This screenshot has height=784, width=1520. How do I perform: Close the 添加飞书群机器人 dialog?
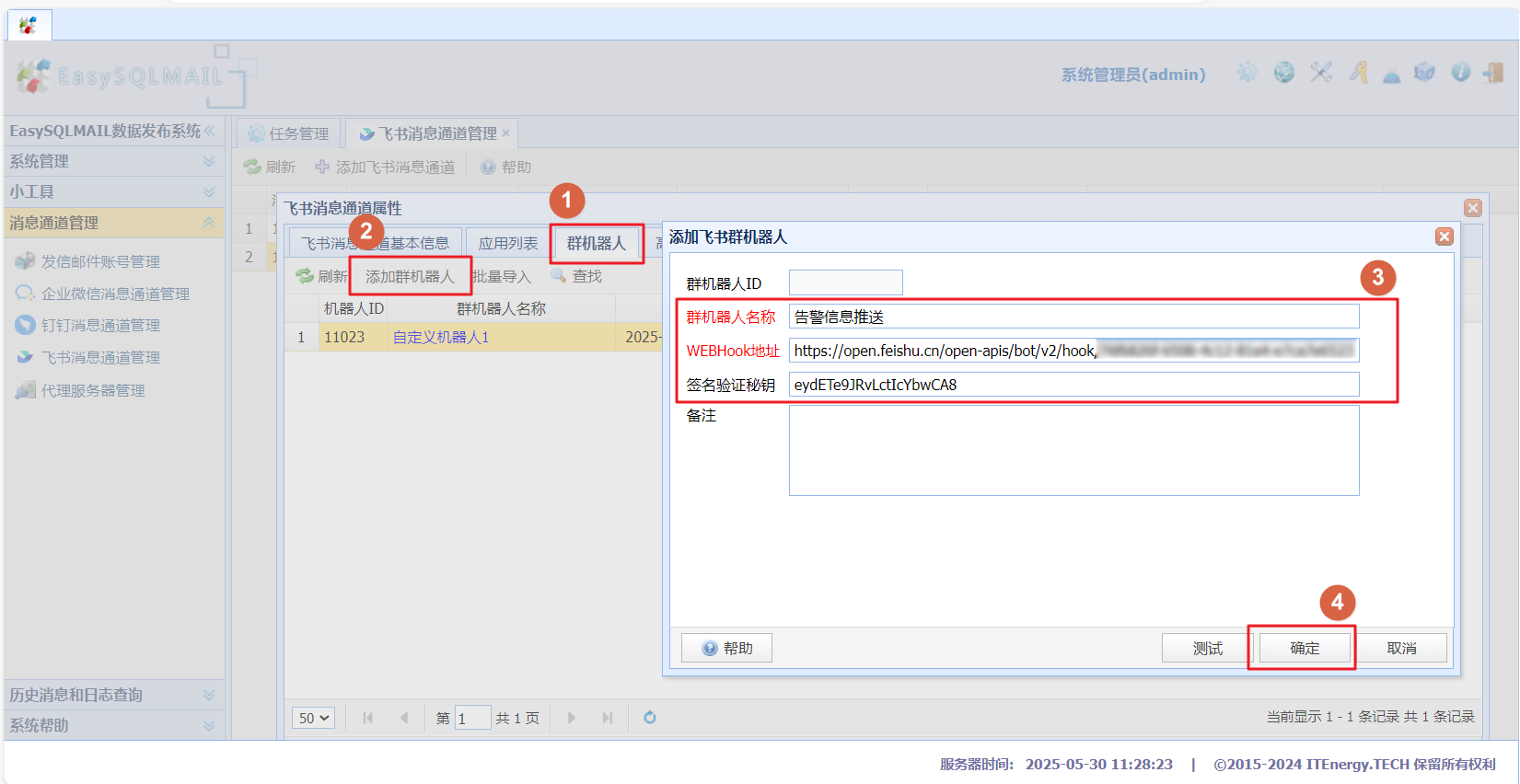(x=1444, y=236)
